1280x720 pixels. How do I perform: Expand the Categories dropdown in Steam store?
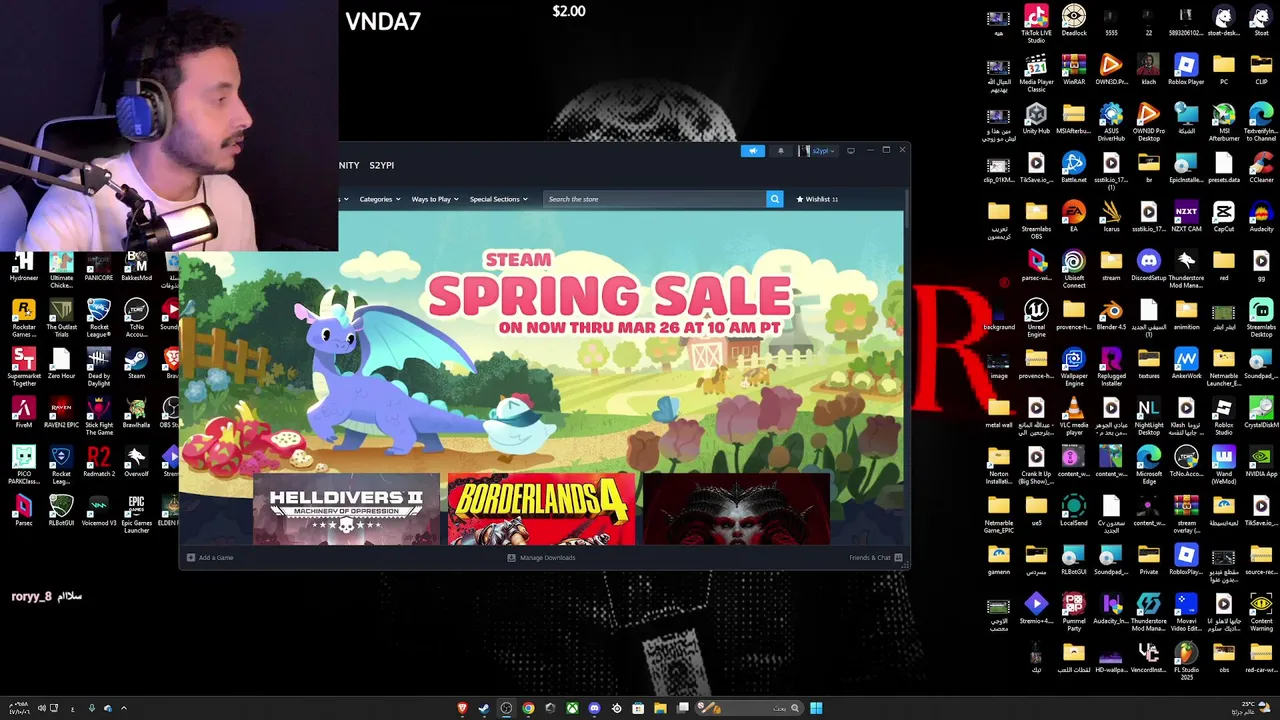pos(380,199)
